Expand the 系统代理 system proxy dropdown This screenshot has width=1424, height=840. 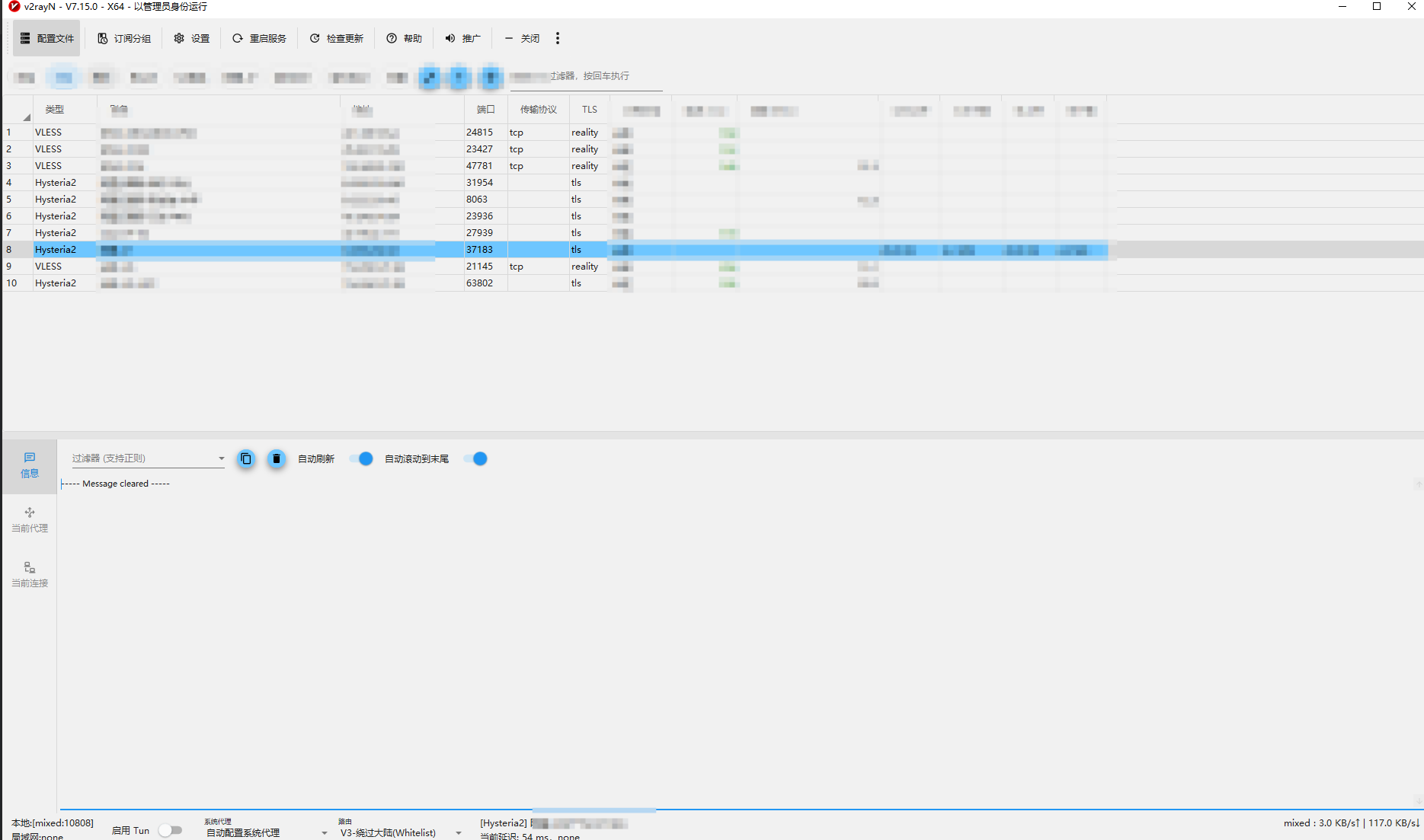pos(324,832)
